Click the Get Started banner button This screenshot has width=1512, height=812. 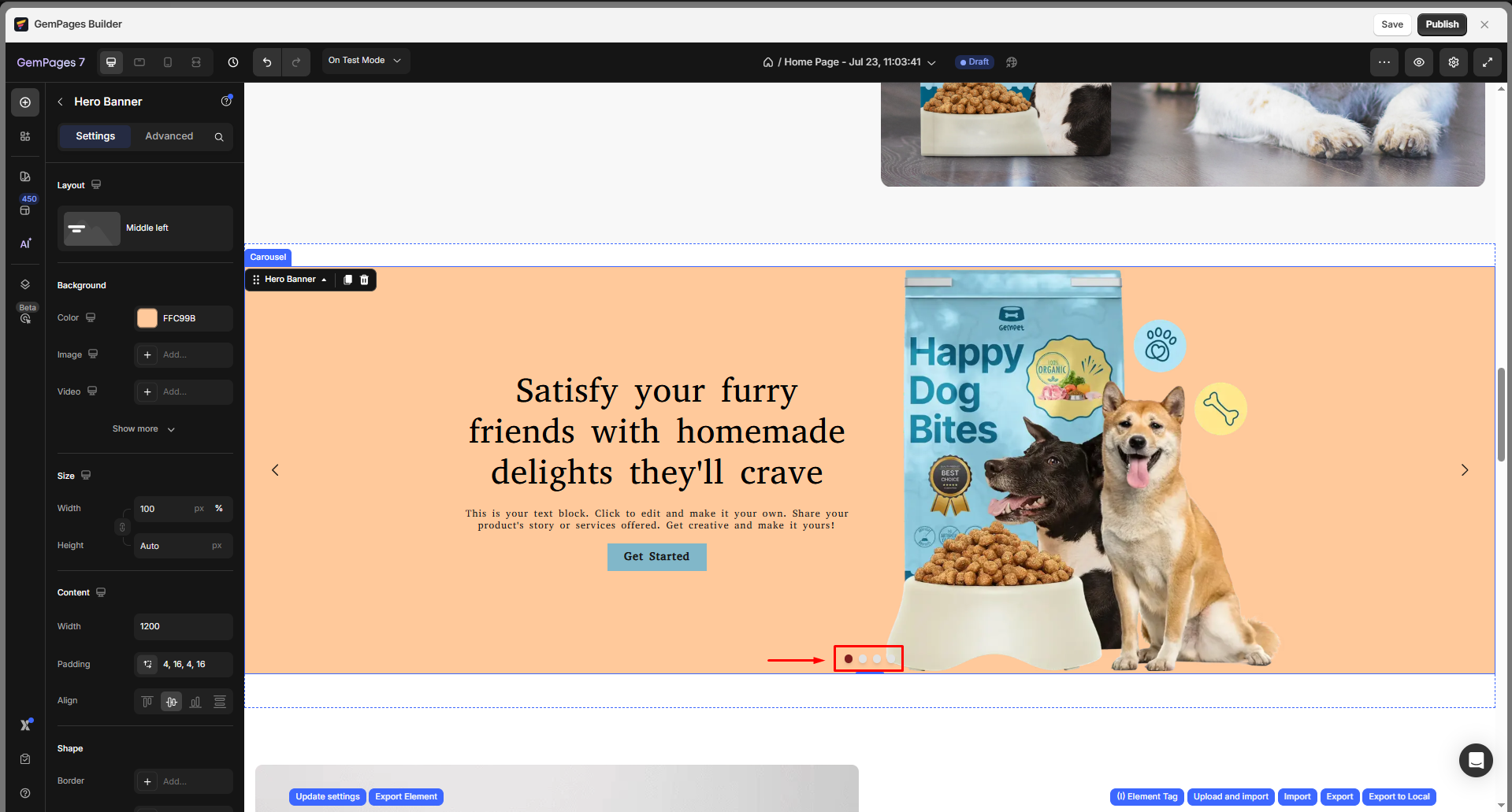pyautogui.click(x=656, y=557)
